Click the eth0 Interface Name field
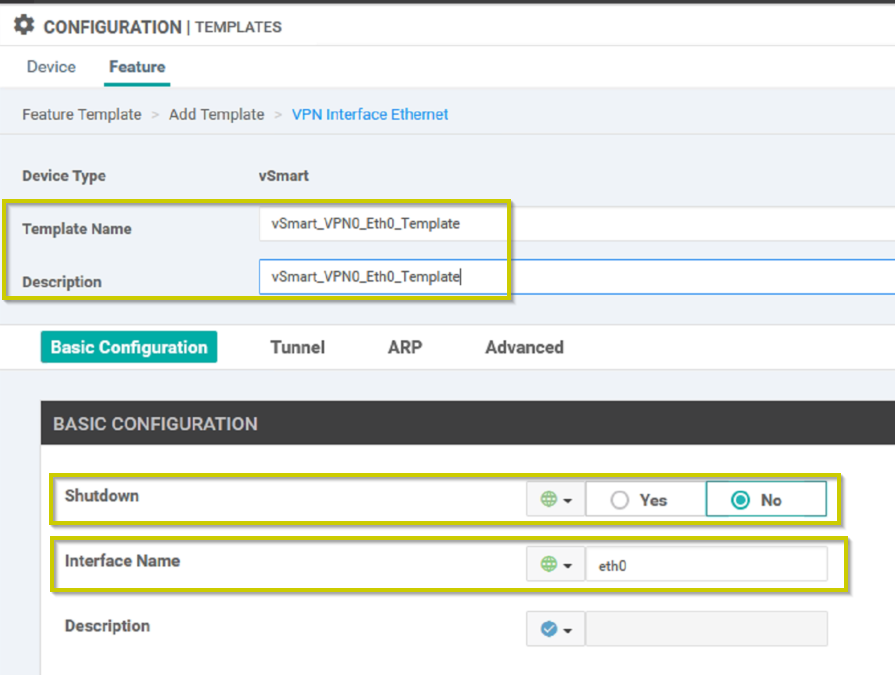This screenshot has width=895, height=675. pyautogui.click(x=706, y=565)
